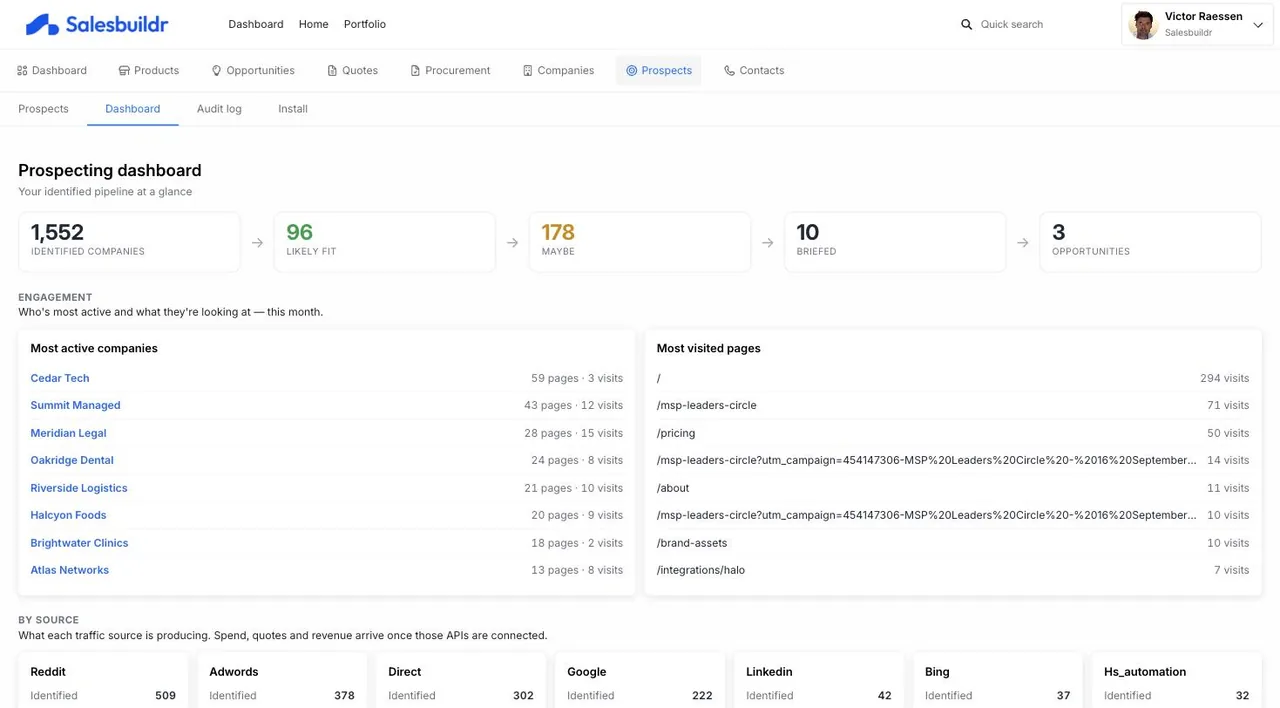Screen dimensions: 1280x708
Task: Click the /msp-leaders-circle page row with 71 visits
Action: [953, 405]
